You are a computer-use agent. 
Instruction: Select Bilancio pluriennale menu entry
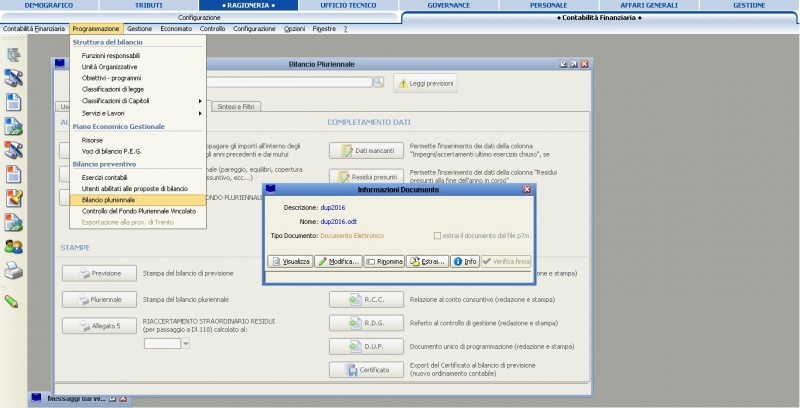pyautogui.click(x=108, y=199)
